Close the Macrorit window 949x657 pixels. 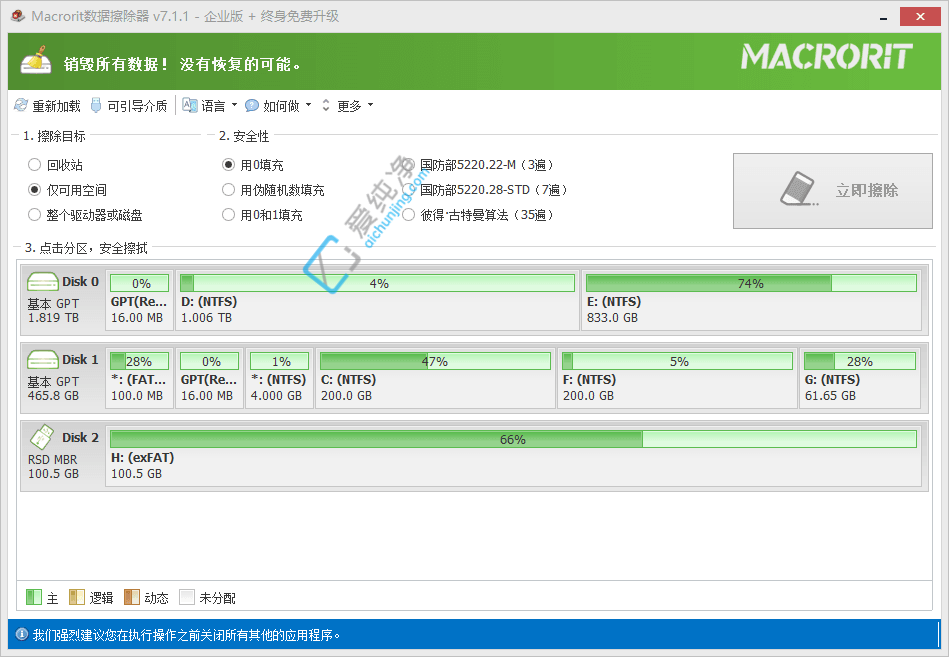point(920,16)
